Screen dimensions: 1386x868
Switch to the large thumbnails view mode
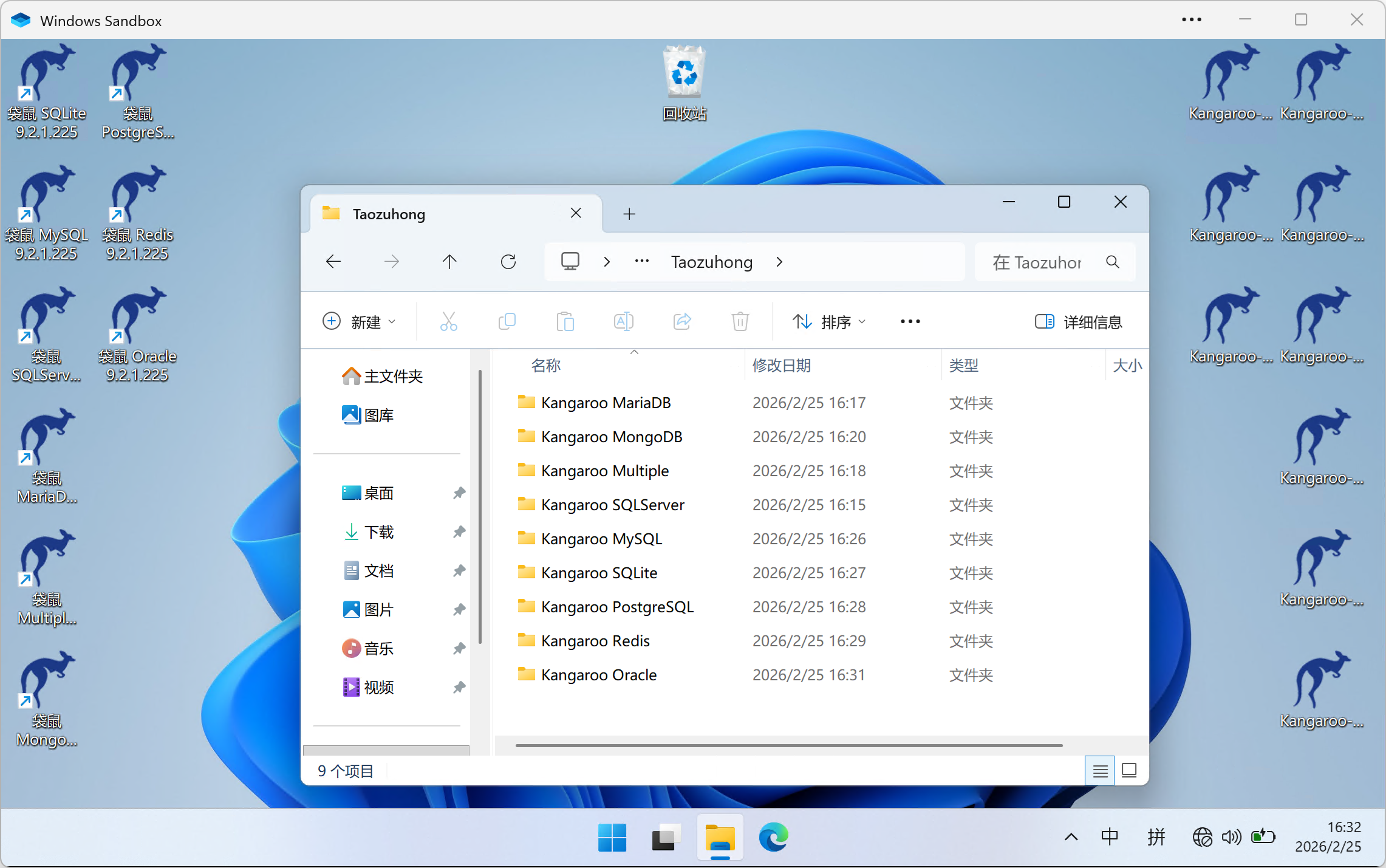click(1129, 771)
